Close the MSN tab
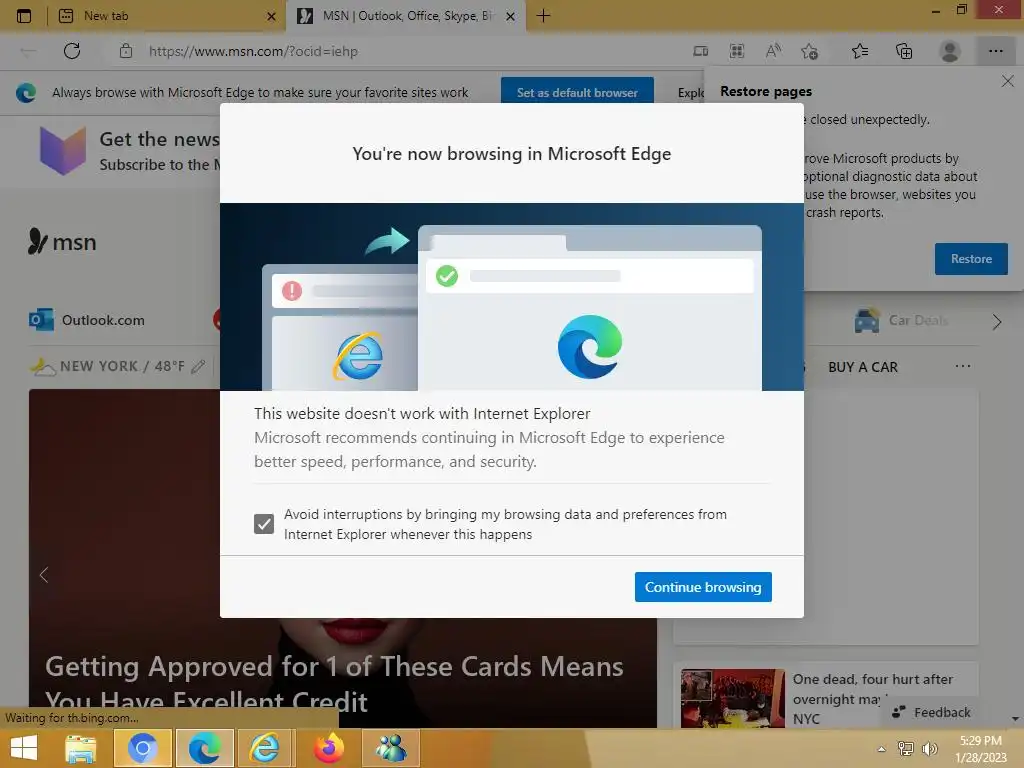The width and height of the screenshot is (1024, 768). [511, 16]
